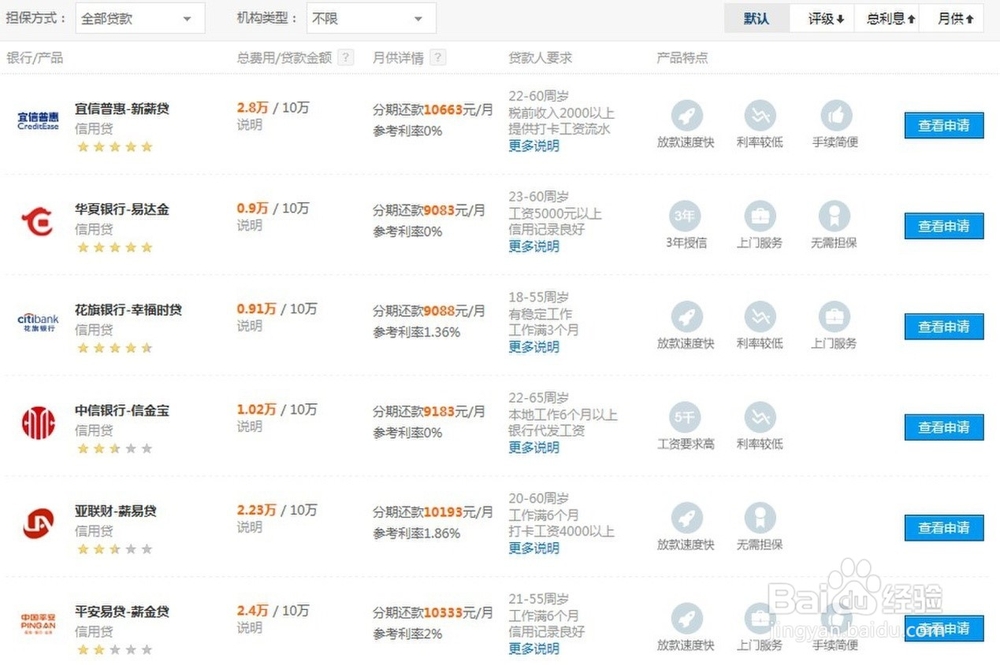Screen dimensions: 1000x665
Task: Open the 中信银行-信金宝 product title
Action: (x=122, y=411)
